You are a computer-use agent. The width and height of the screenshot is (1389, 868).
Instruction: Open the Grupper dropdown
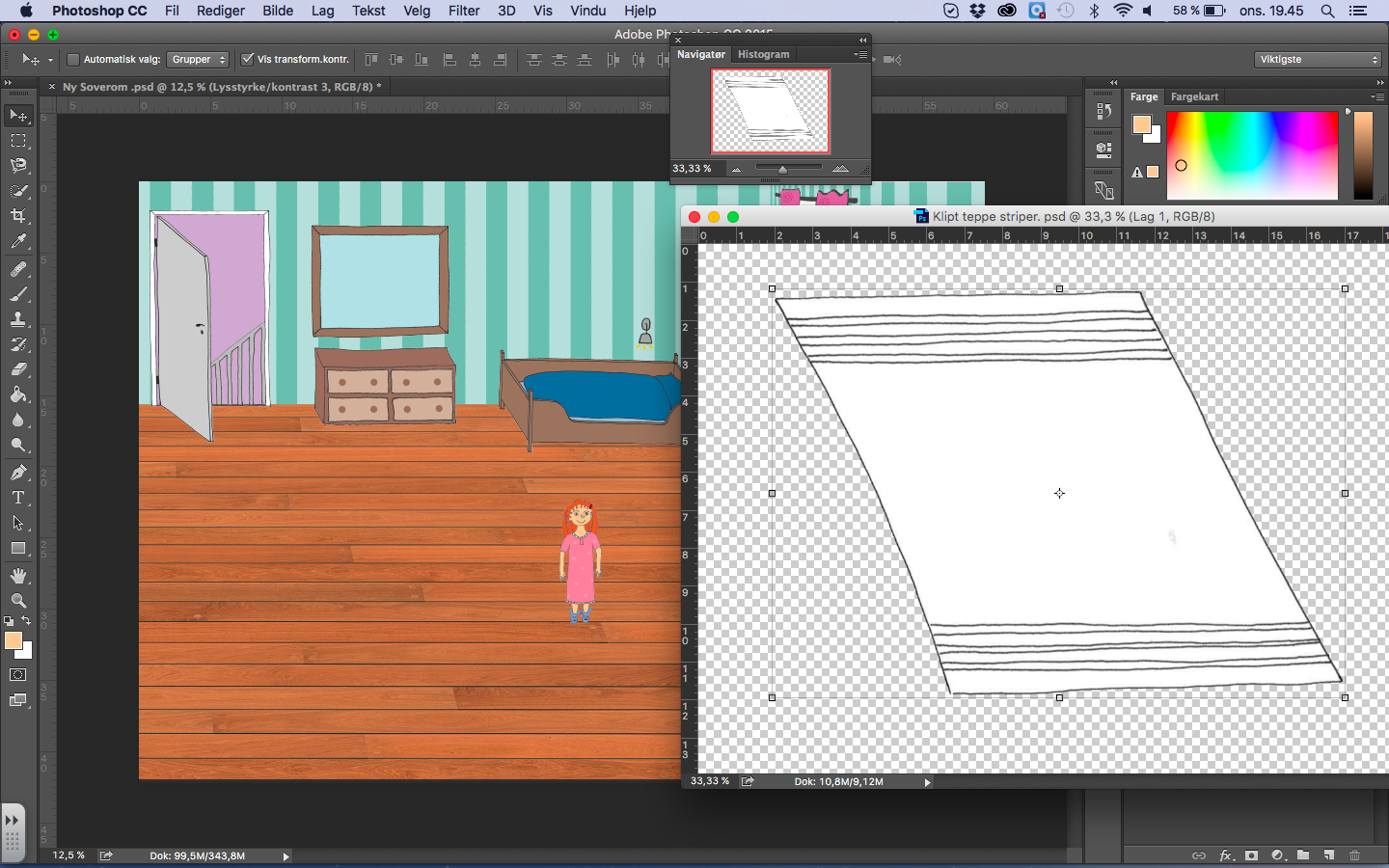tap(198, 60)
